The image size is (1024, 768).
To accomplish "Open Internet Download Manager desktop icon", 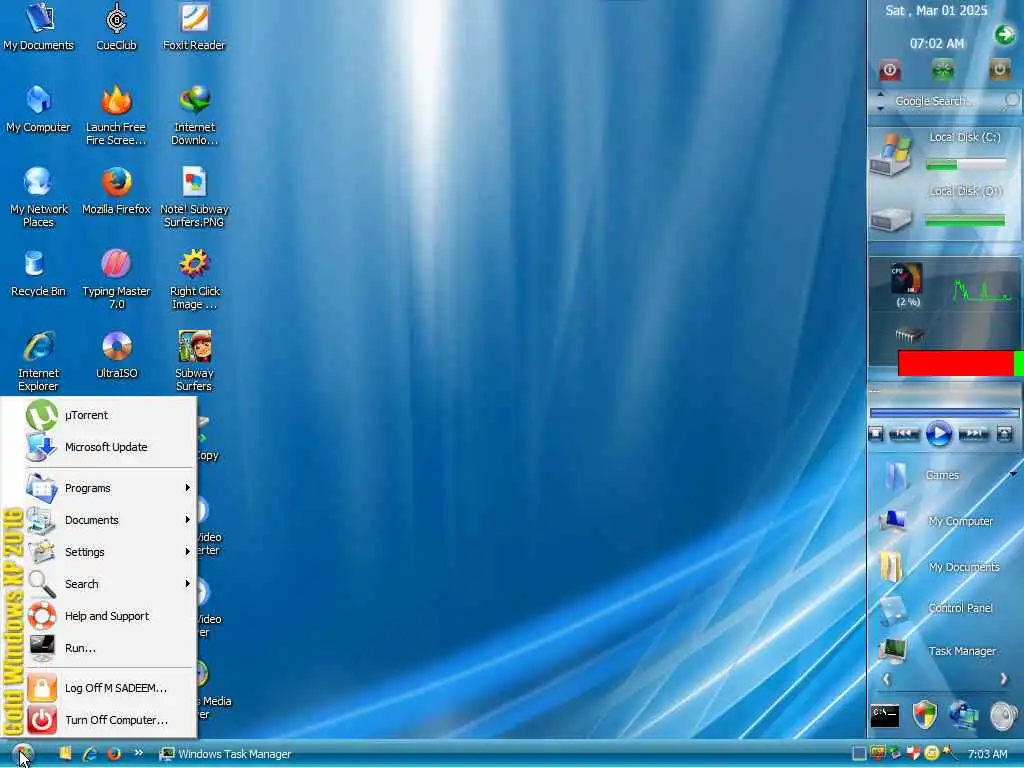I will point(195,116).
